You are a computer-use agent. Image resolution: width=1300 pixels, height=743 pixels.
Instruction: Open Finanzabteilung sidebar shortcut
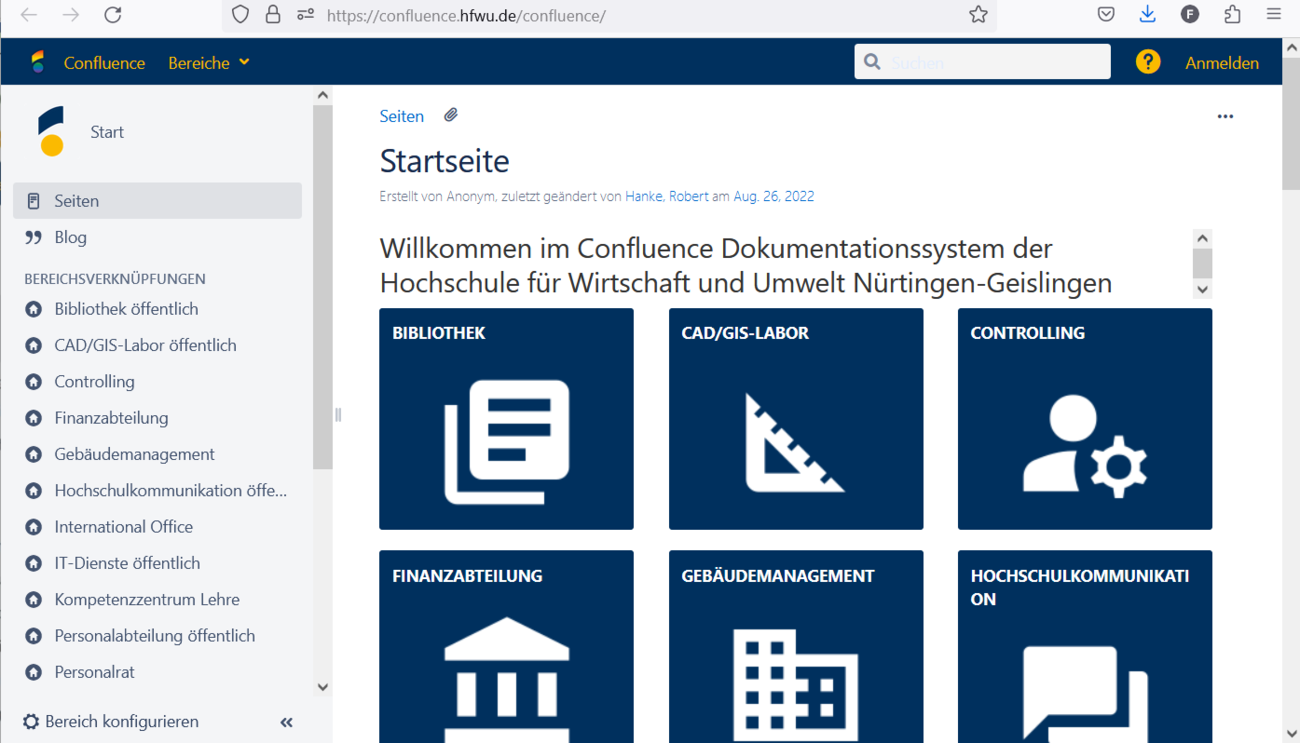(111, 418)
